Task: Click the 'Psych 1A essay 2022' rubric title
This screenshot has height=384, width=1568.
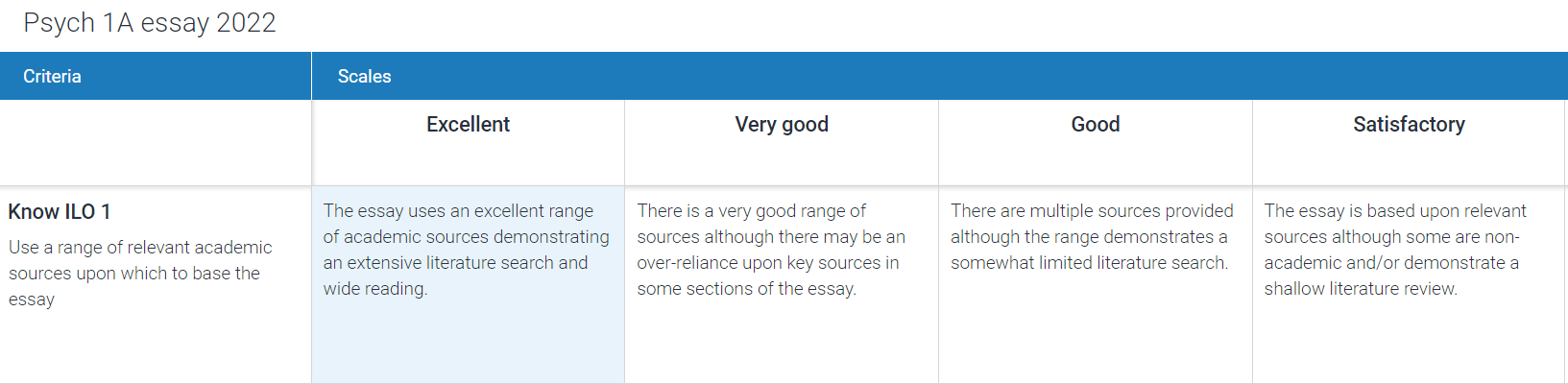Action: pos(150,23)
